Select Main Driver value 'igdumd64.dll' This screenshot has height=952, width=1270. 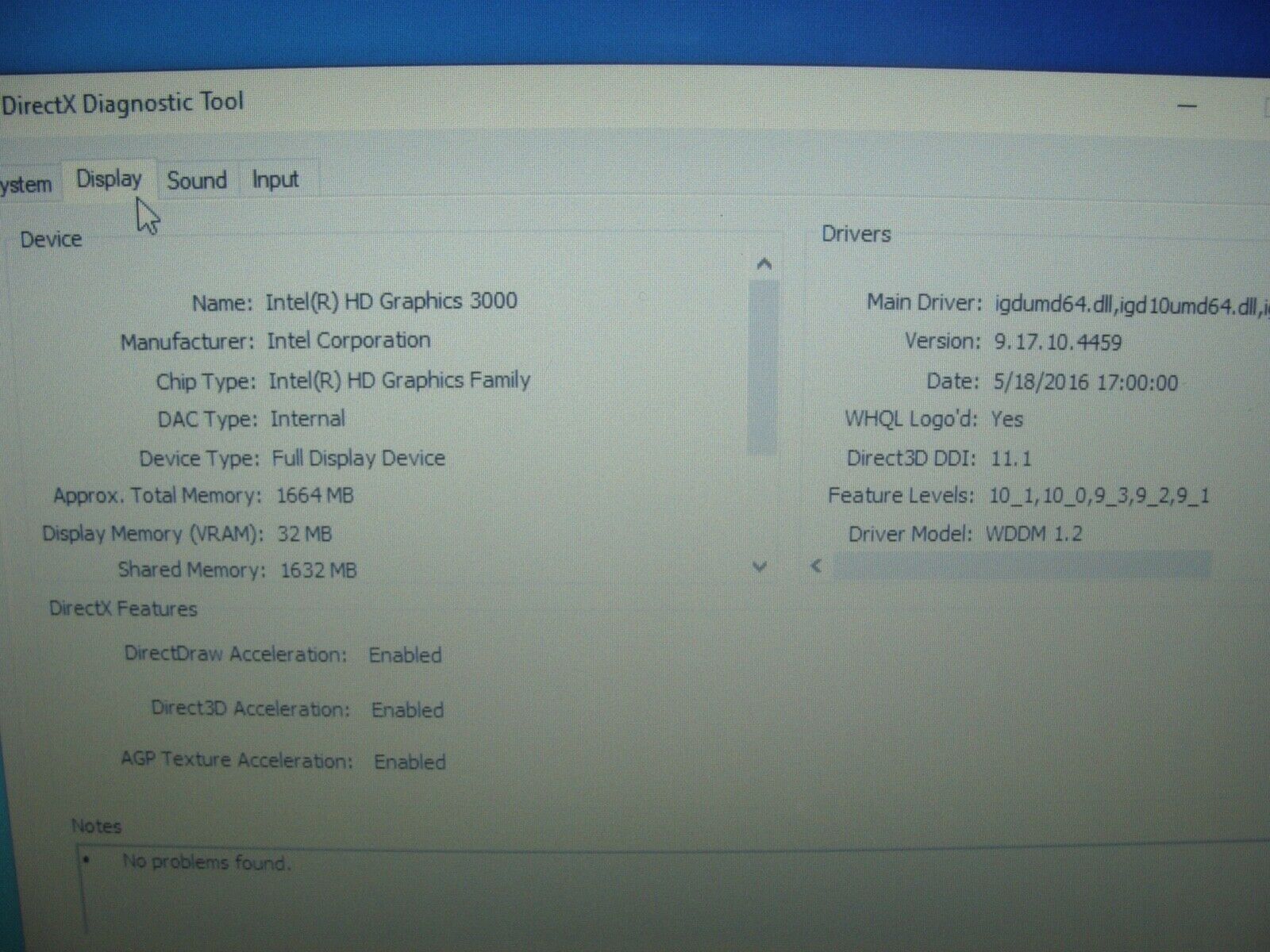pyautogui.click(x=1054, y=305)
